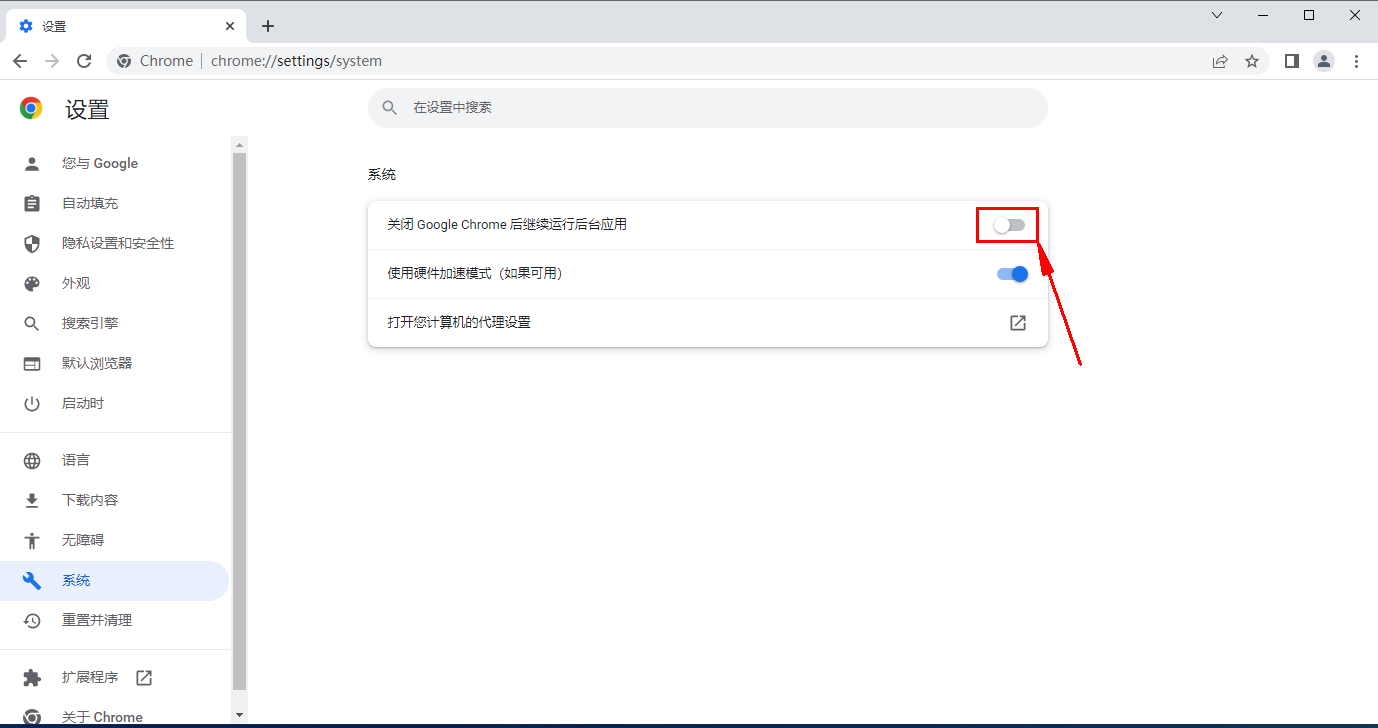Reload the current page

coord(84,61)
